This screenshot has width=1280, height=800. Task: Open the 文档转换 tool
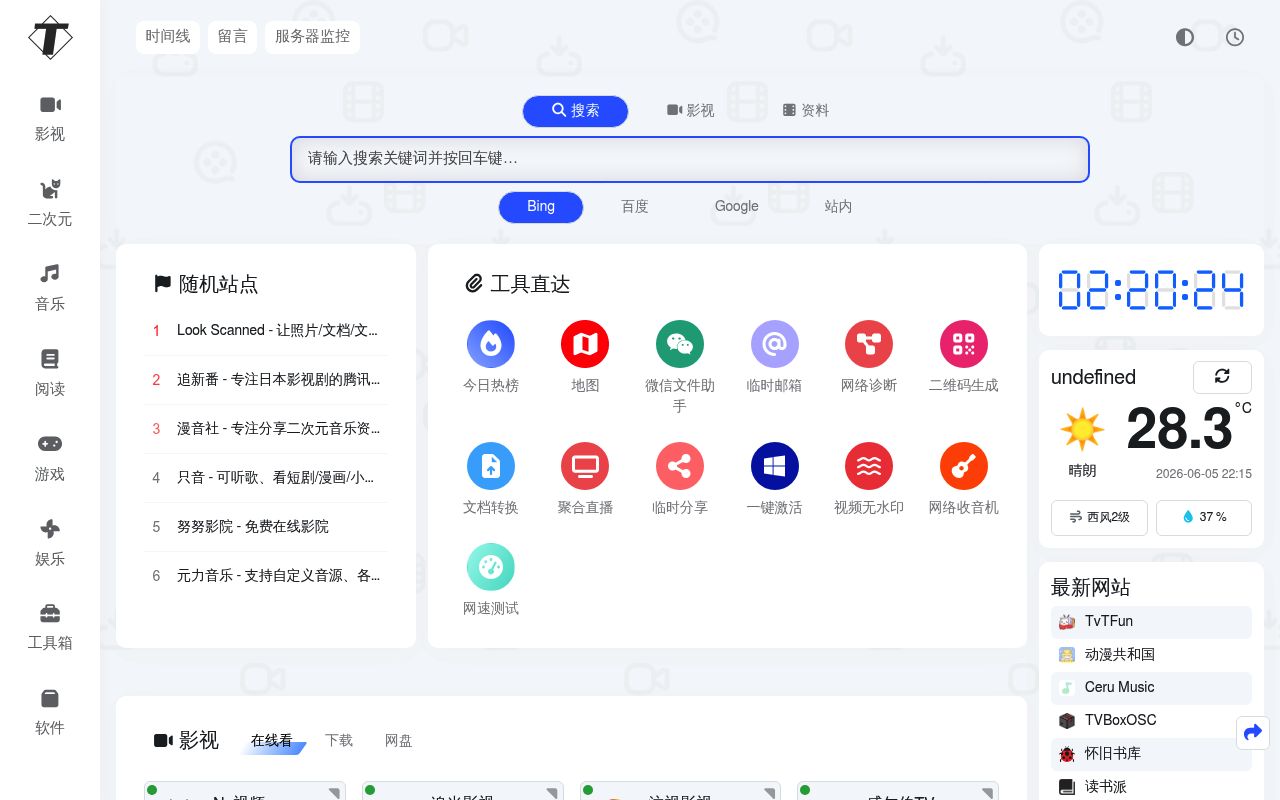coord(491,479)
